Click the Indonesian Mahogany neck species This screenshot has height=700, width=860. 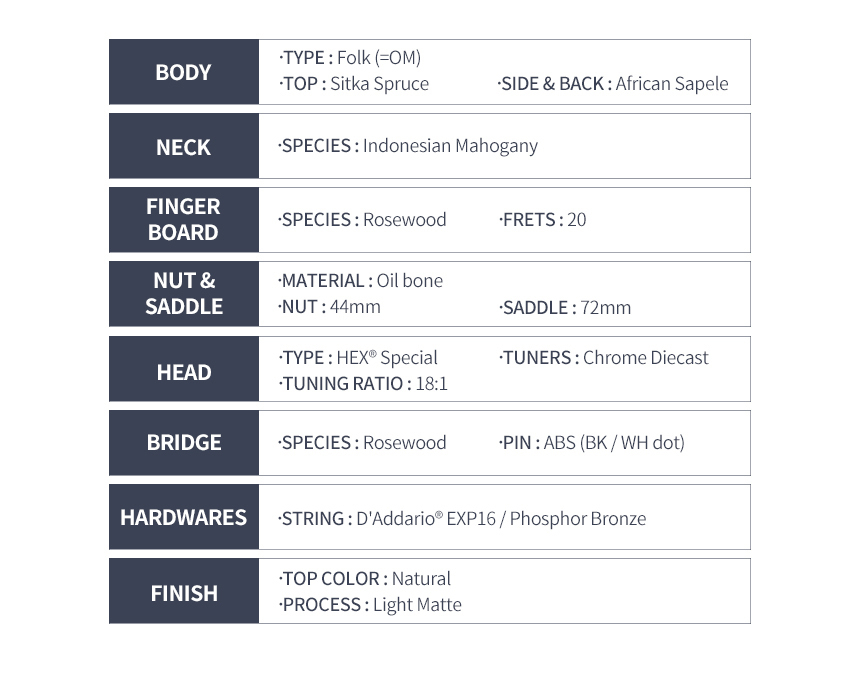450,146
